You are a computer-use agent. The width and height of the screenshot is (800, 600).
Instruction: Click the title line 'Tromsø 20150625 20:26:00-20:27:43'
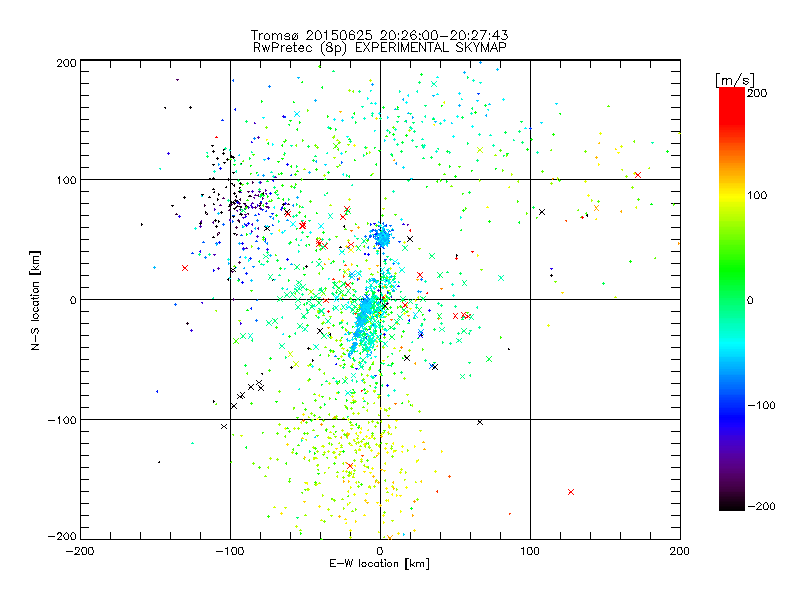click(x=379, y=35)
